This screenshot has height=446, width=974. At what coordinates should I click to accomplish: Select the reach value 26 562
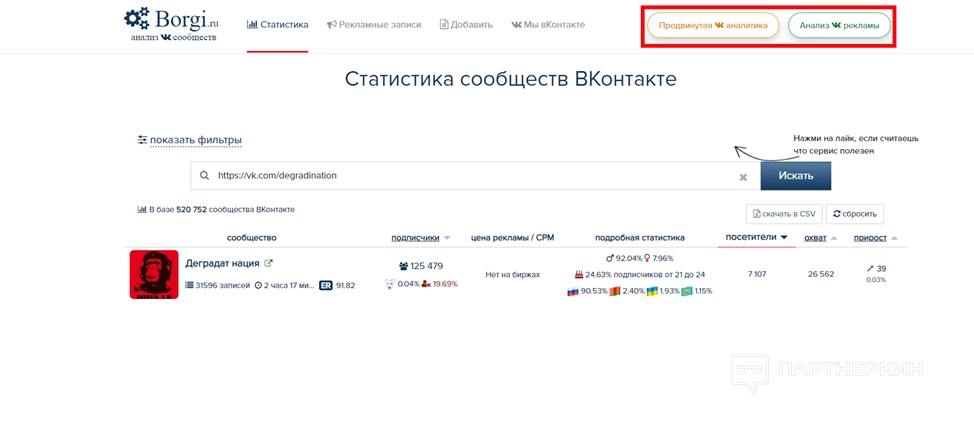[x=821, y=274]
